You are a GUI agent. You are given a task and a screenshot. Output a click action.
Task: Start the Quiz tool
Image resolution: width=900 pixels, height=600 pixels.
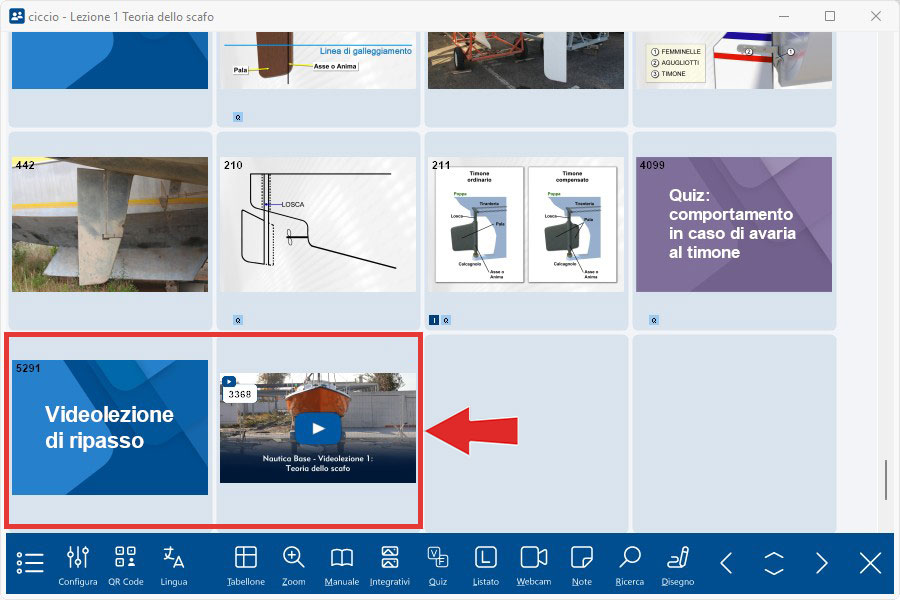click(x=438, y=563)
